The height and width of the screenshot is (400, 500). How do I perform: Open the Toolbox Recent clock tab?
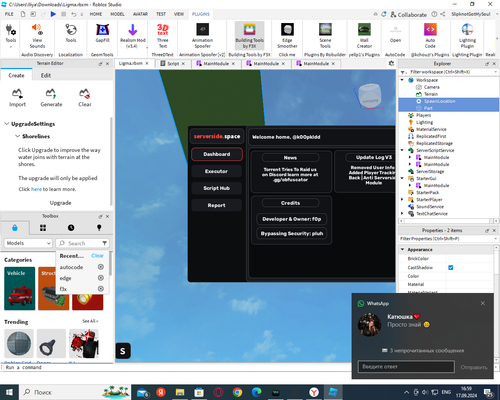pyautogui.click(x=71, y=228)
